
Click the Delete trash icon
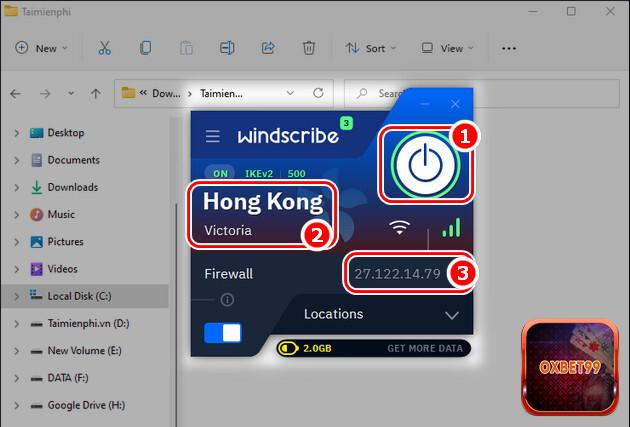tap(309, 48)
